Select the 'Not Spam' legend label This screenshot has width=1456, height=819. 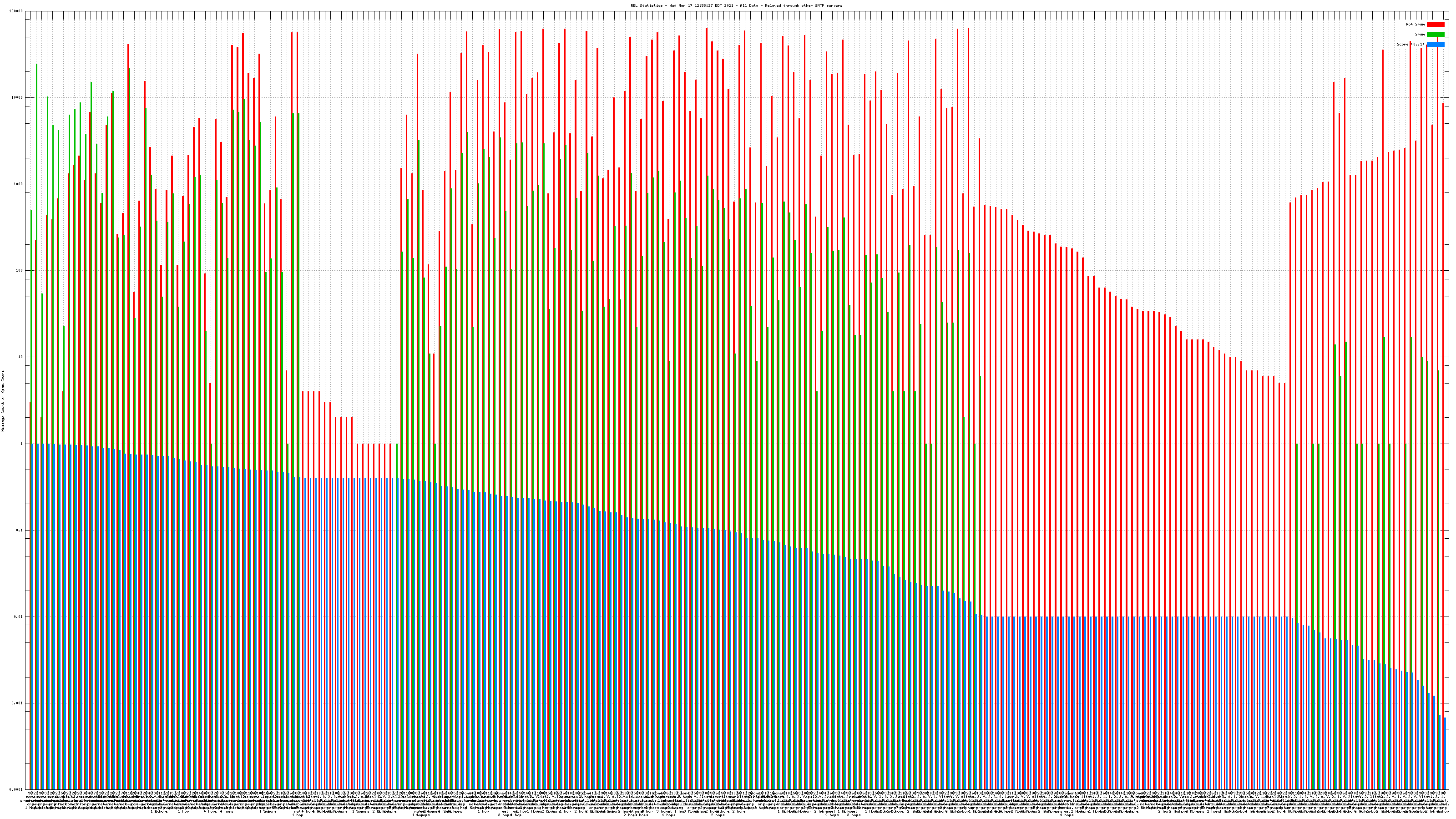pos(1416,24)
